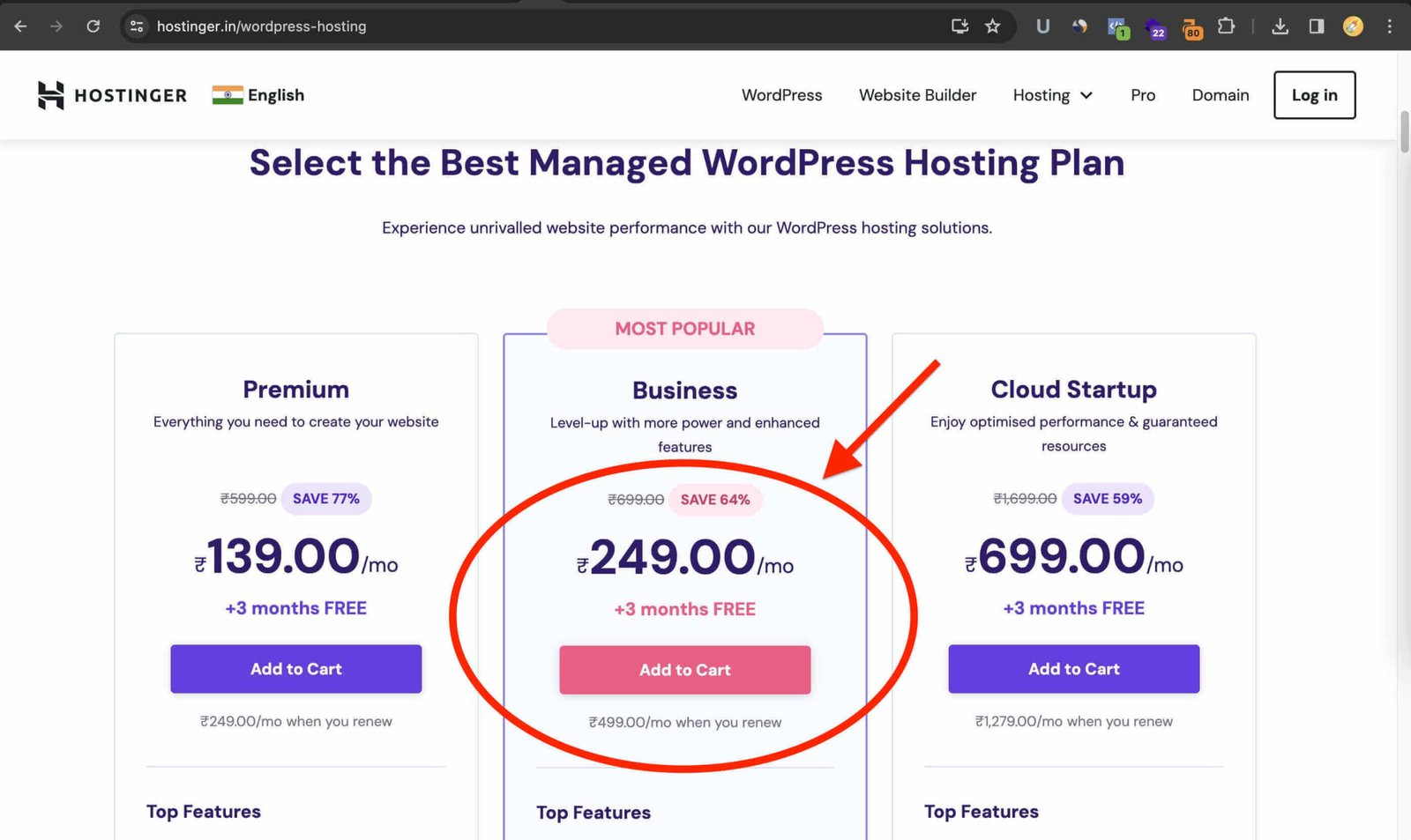Click the Log in button
This screenshot has width=1411, height=840.
[x=1314, y=95]
